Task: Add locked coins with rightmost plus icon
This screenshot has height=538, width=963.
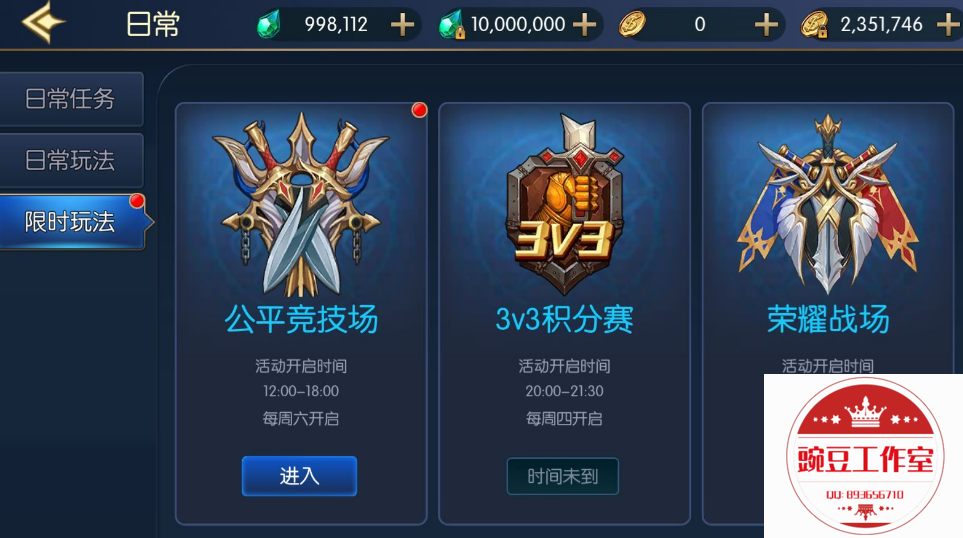Action: click(x=948, y=25)
